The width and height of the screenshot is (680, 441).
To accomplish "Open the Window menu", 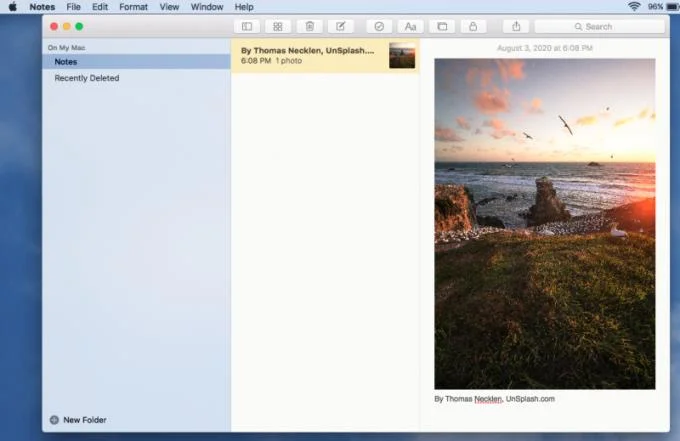I will click(207, 7).
